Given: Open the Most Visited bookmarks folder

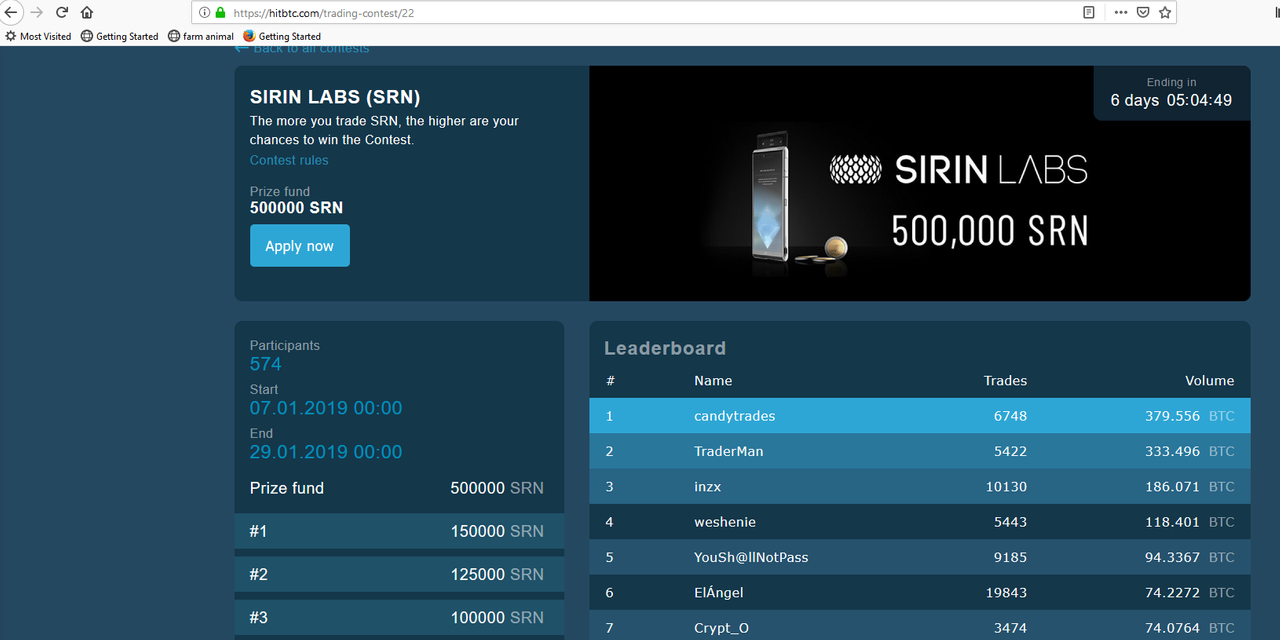Looking at the screenshot, I should click(x=38, y=36).
